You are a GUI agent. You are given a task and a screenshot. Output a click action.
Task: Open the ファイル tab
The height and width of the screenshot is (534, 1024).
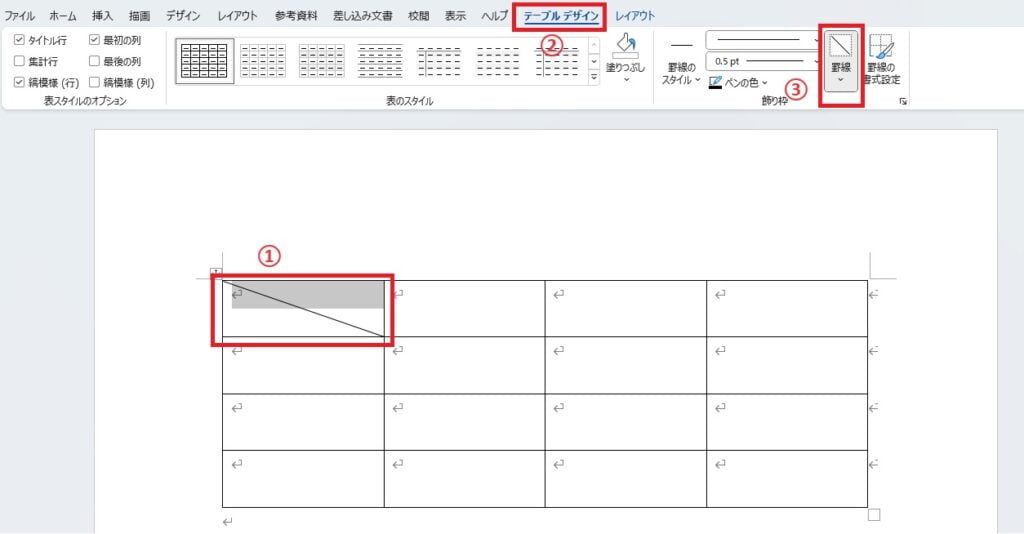click(x=20, y=16)
